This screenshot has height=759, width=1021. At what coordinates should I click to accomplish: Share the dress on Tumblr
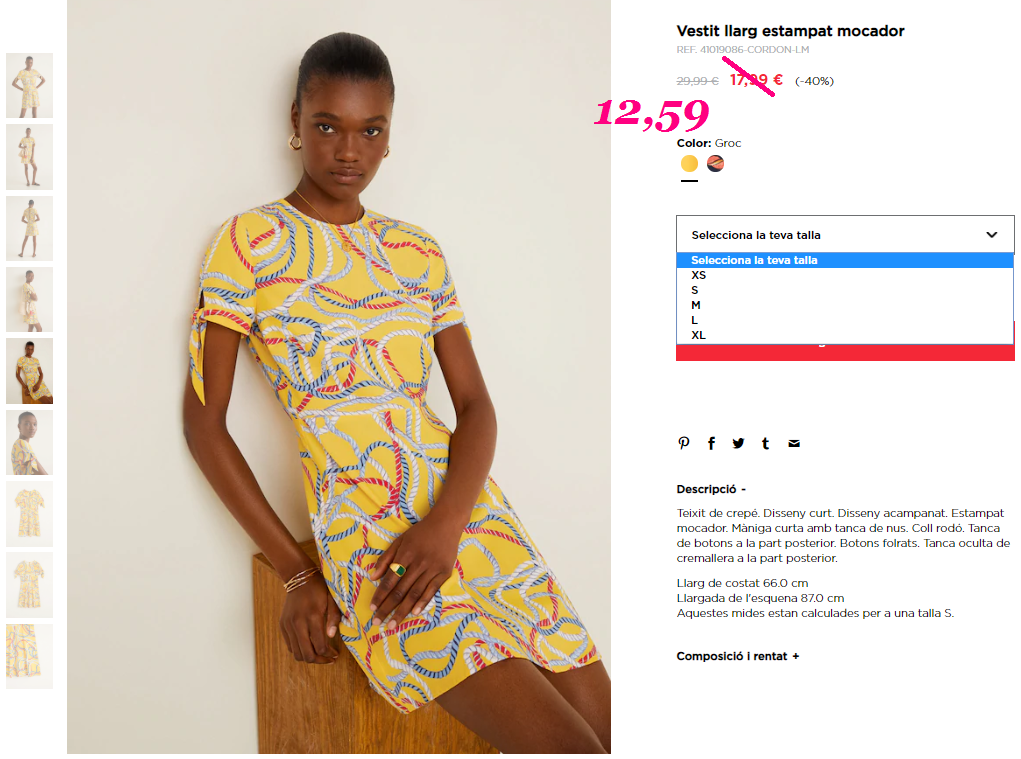(766, 443)
